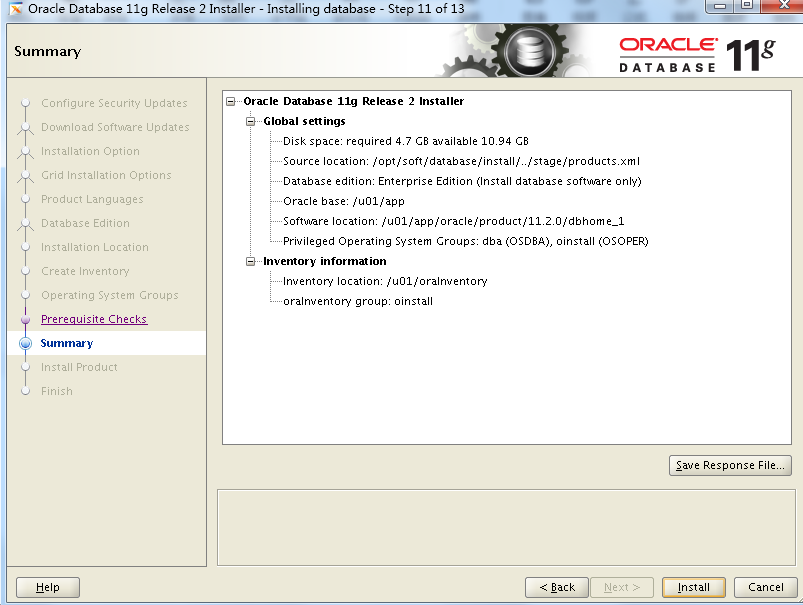Click the Installation Option step
The height and width of the screenshot is (605, 803).
(x=90, y=151)
